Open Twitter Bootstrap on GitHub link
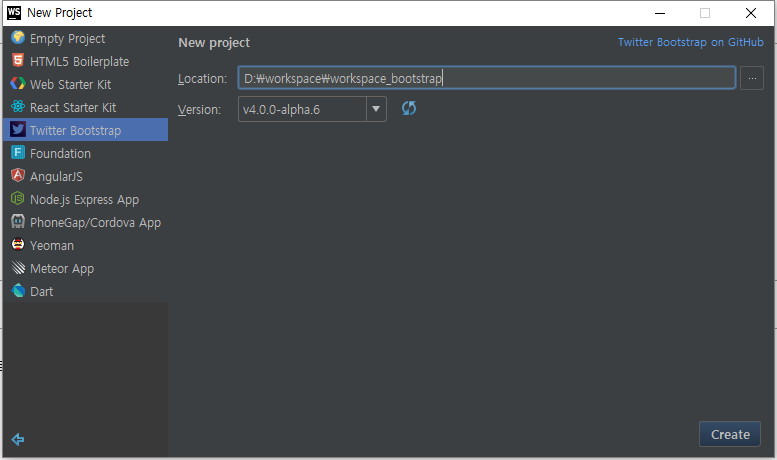The width and height of the screenshot is (777, 460). point(690,42)
